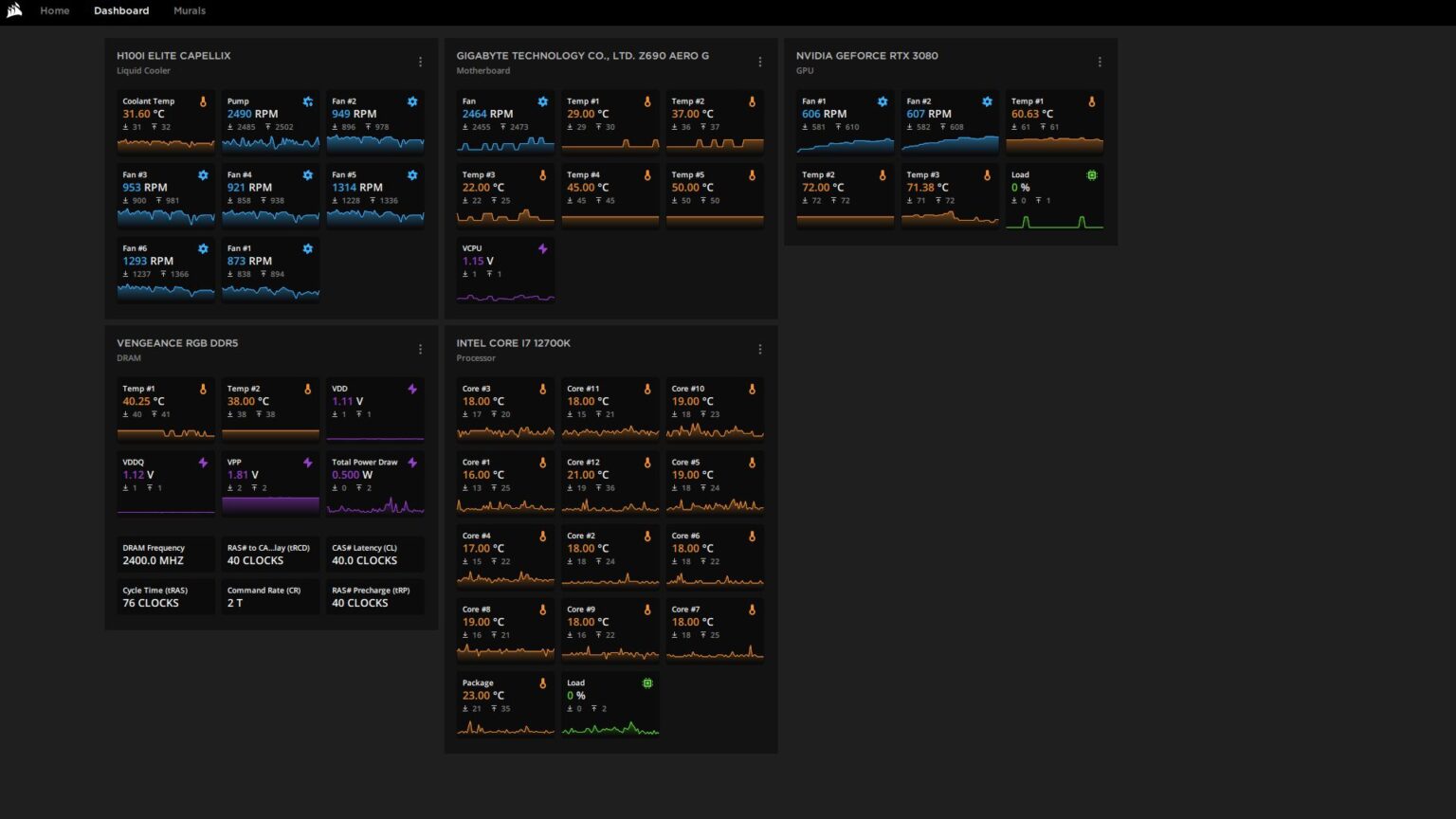Click the Coolant Temp thermometer icon
The height and width of the screenshot is (819, 1456).
[203, 101]
